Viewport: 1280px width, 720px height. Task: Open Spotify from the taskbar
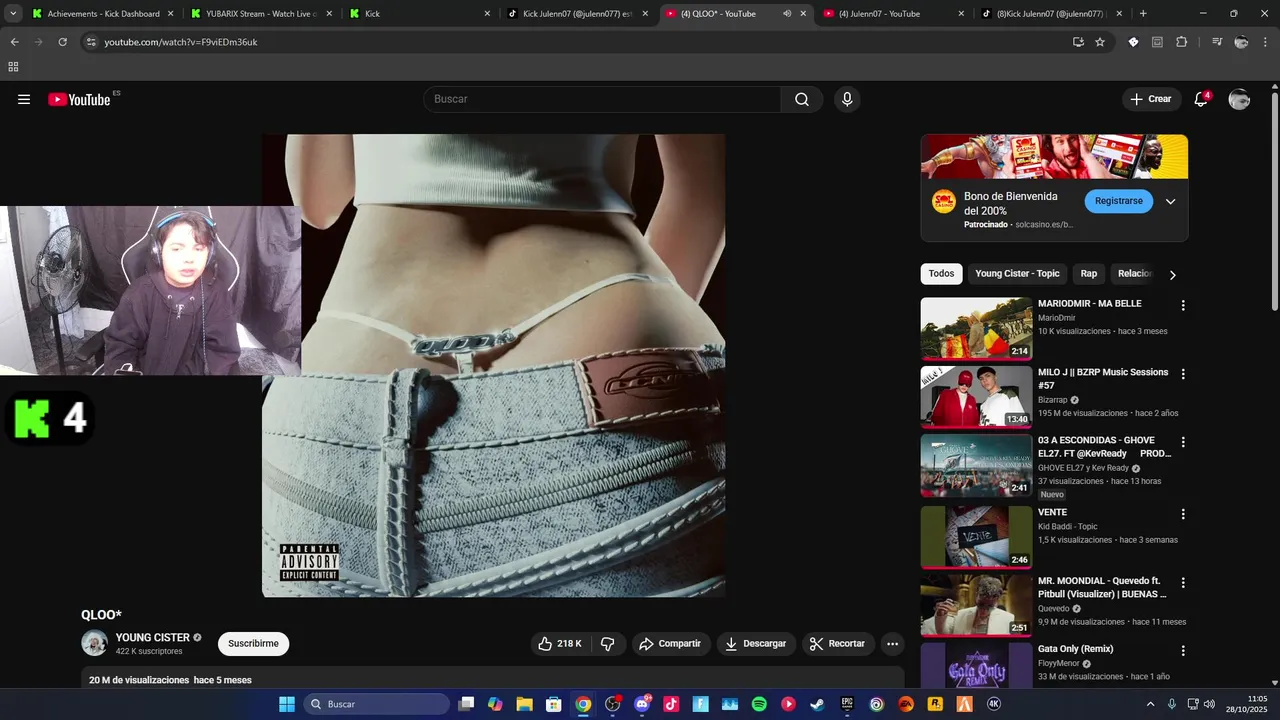759,704
